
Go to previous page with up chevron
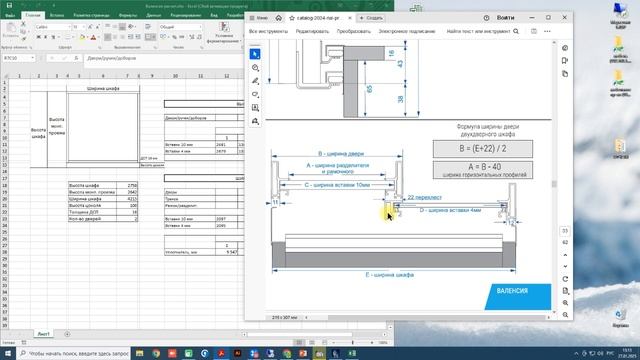click(x=565, y=255)
